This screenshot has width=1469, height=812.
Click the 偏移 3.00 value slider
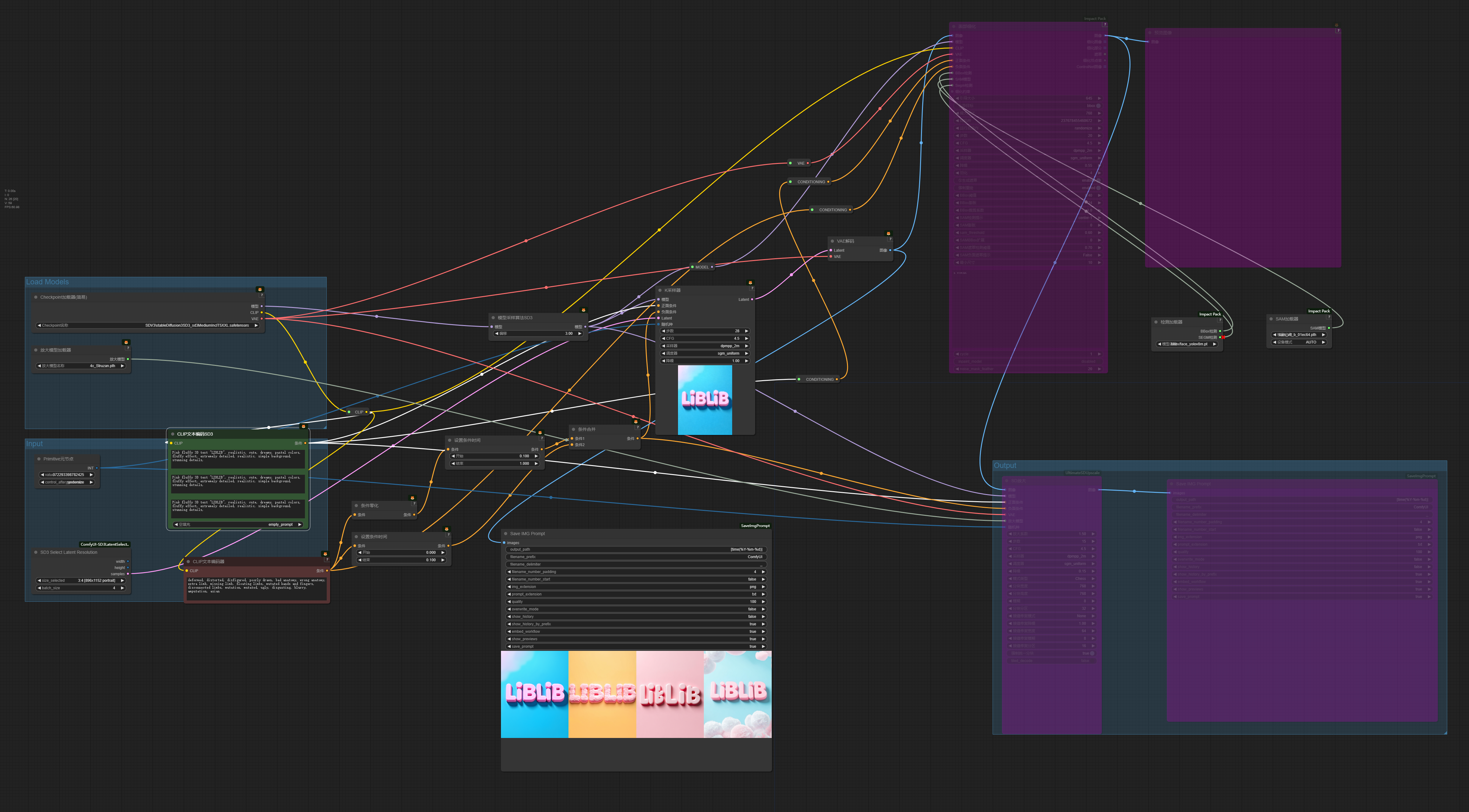point(538,334)
